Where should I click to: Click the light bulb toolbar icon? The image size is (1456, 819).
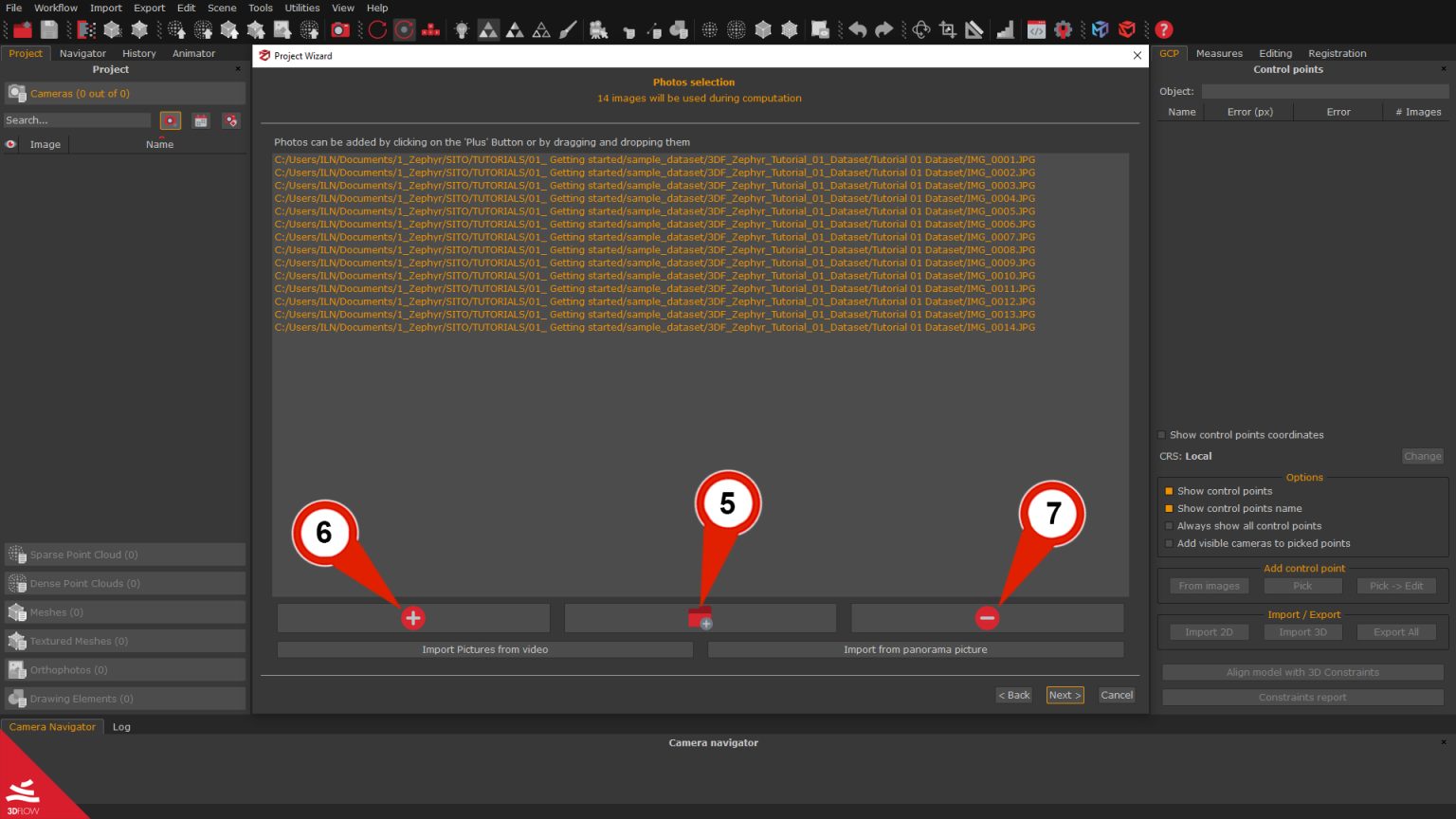[462, 30]
